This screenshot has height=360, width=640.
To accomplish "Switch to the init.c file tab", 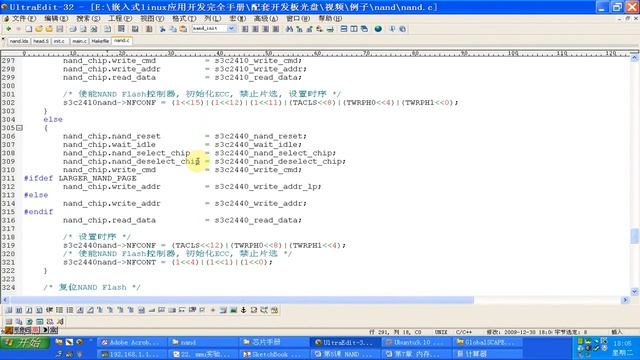I will [60, 41].
